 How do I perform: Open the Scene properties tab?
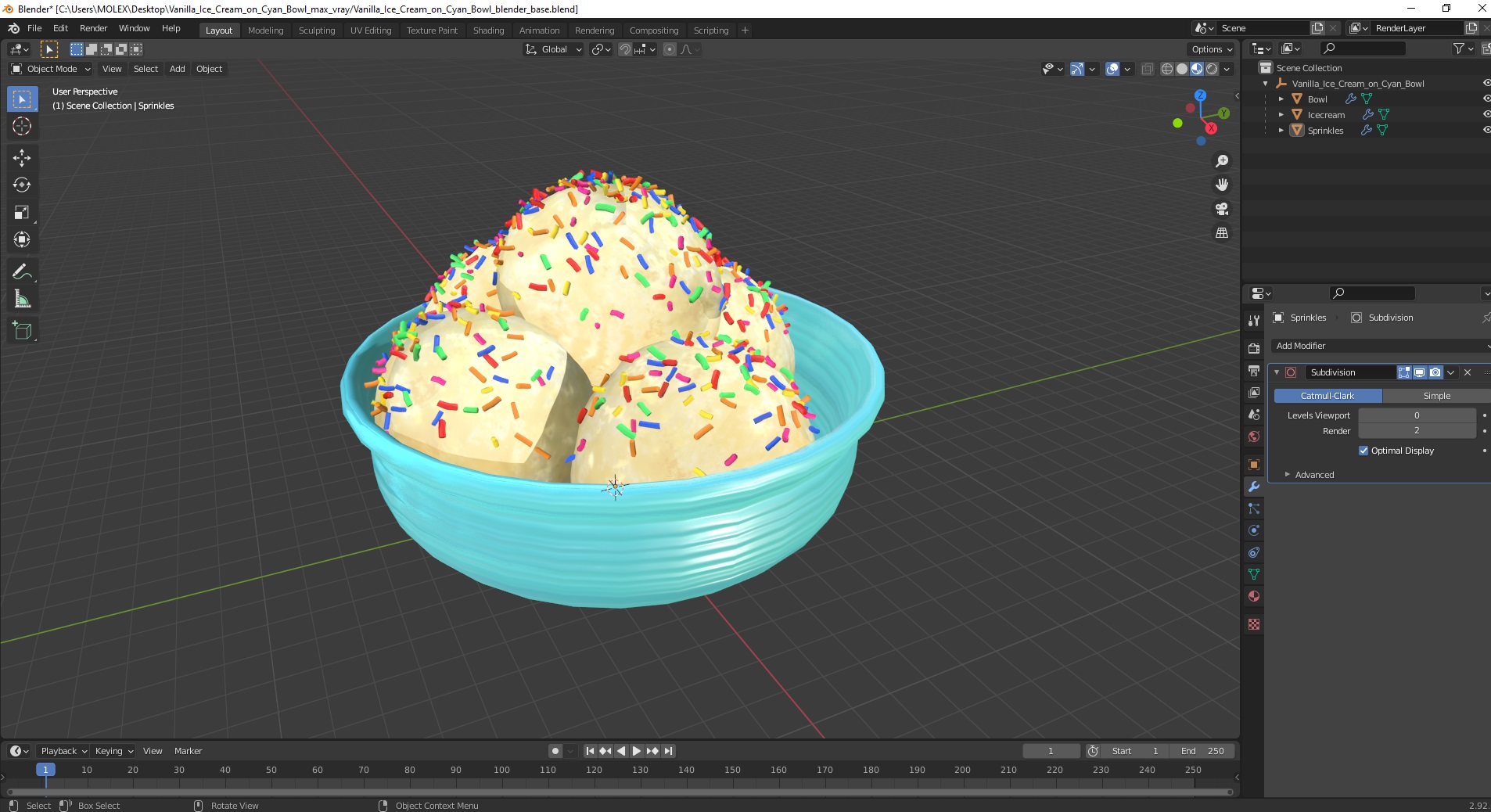1254,415
